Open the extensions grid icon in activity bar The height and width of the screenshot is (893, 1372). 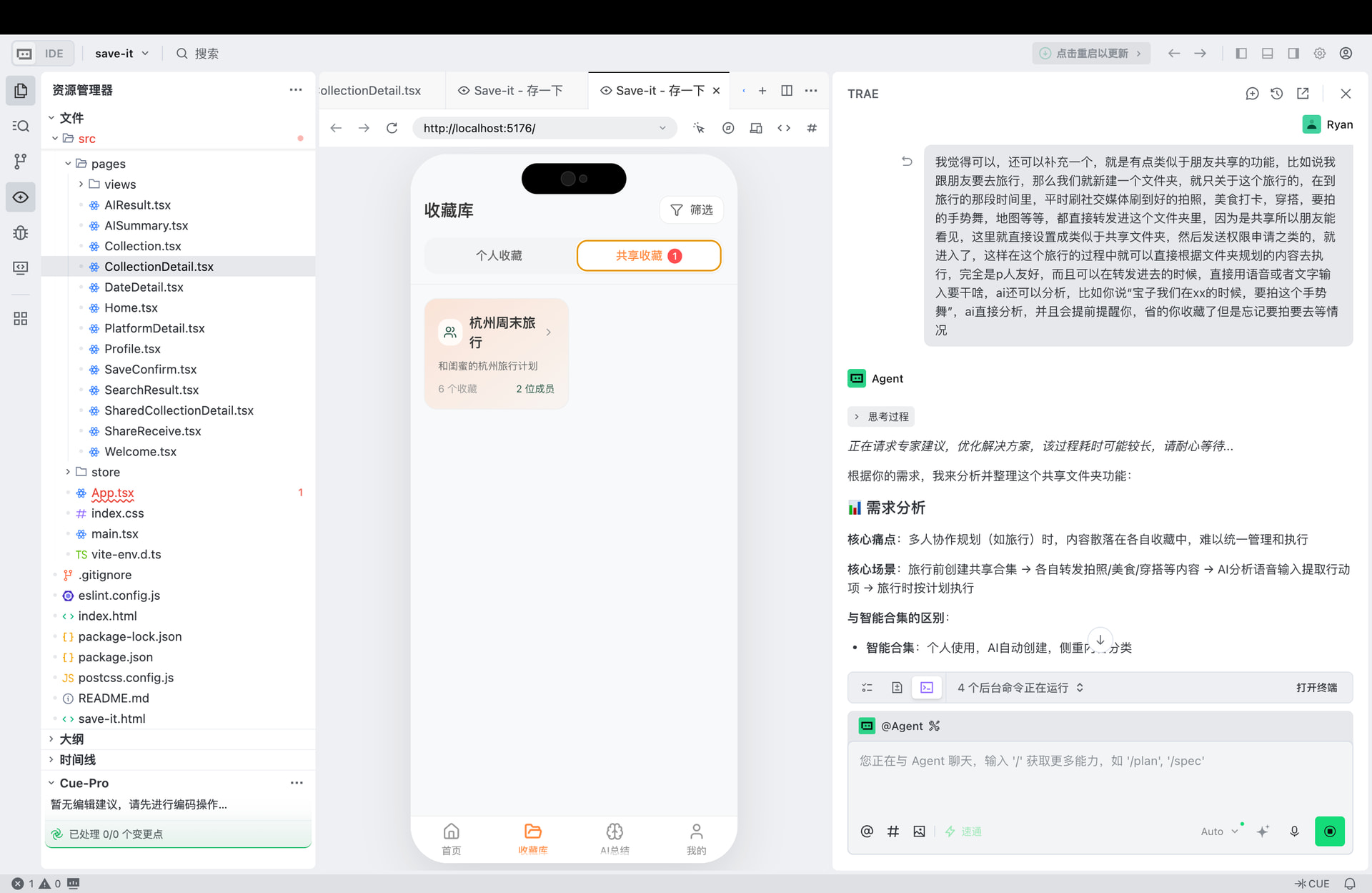(x=21, y=318)
